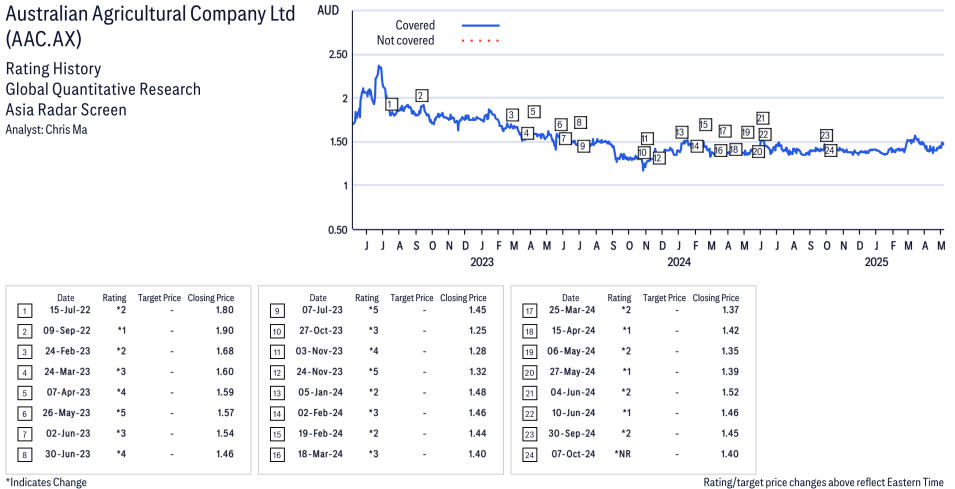Select the 30-Jun-23 date cell
Image resolution: width=955 pixels, height=489 pixels.
pyautogui.click(x=68, y=454)
